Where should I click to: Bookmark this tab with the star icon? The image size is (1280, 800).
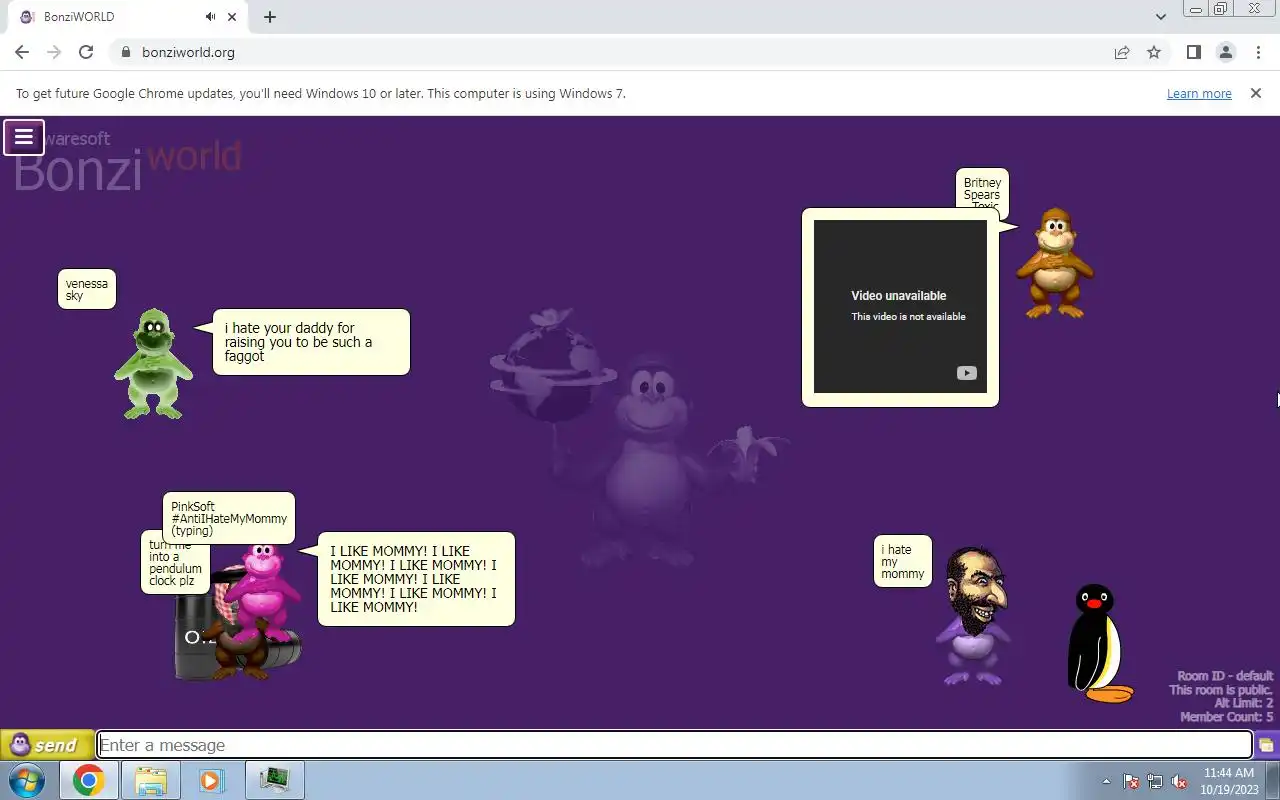pos(1154,52)
